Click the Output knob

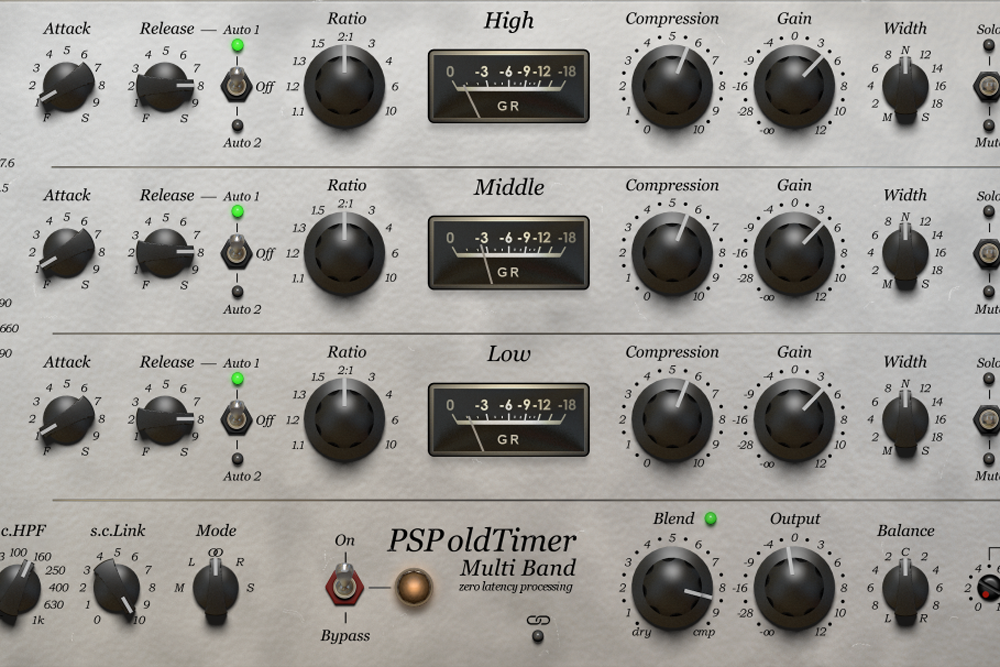(794, 587)
